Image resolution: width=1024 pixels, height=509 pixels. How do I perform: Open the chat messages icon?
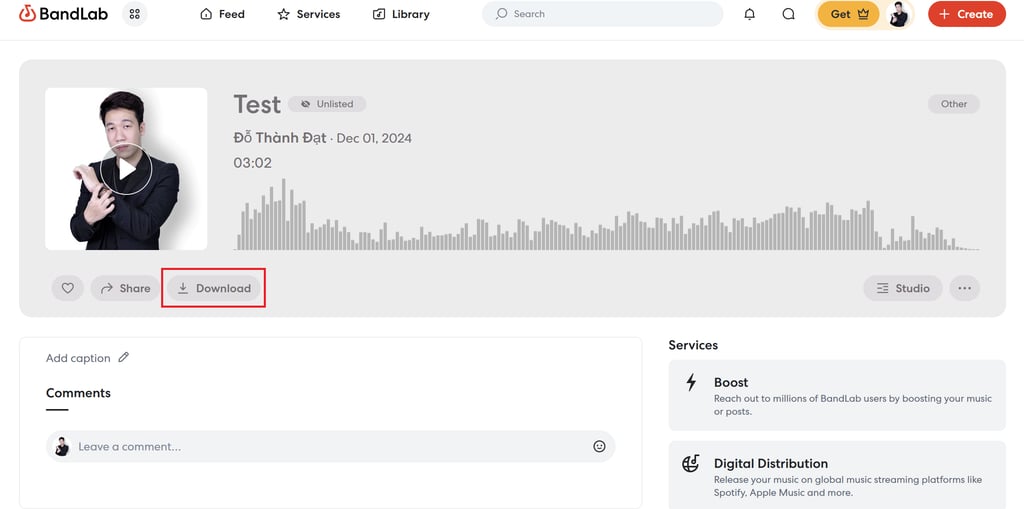(788, 14)
